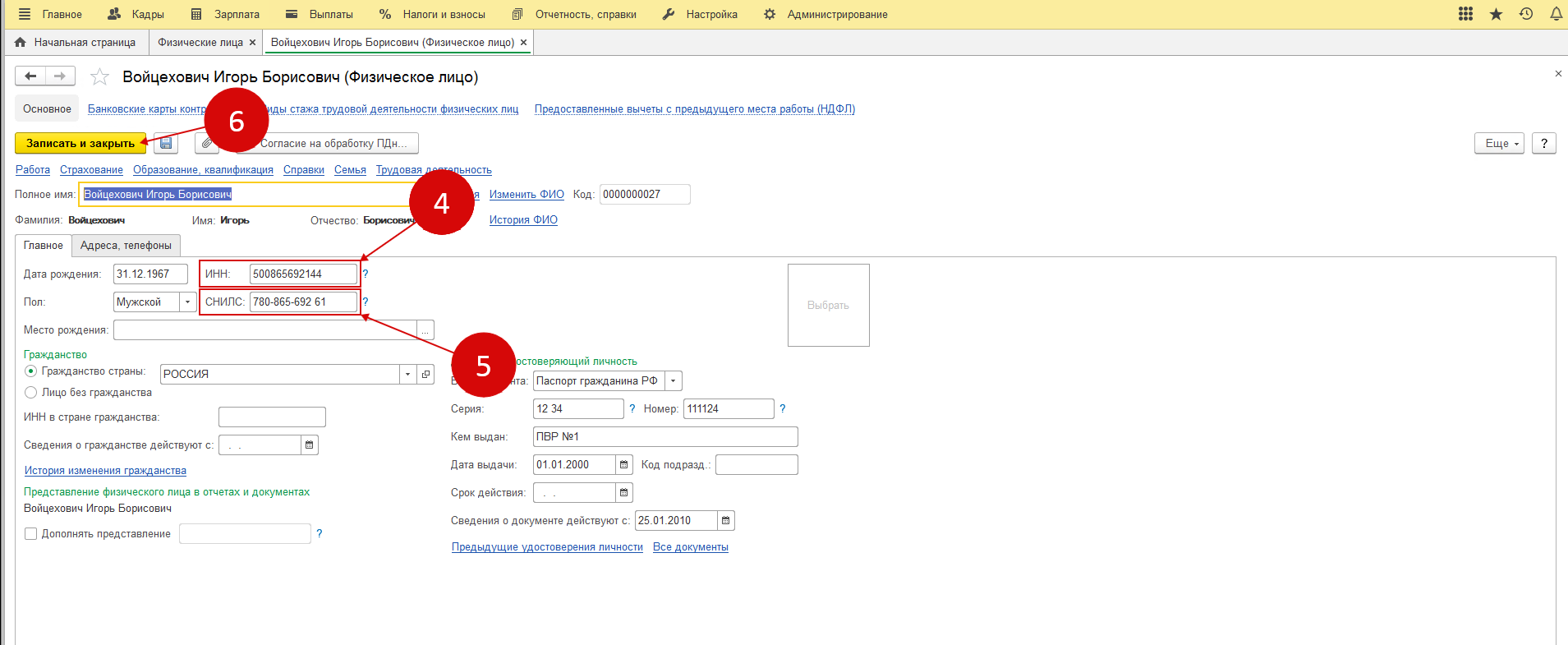The width and height of the screenshot is (1568, 645).
Task: Open the functions grid icon
Action: point(1466,14)
